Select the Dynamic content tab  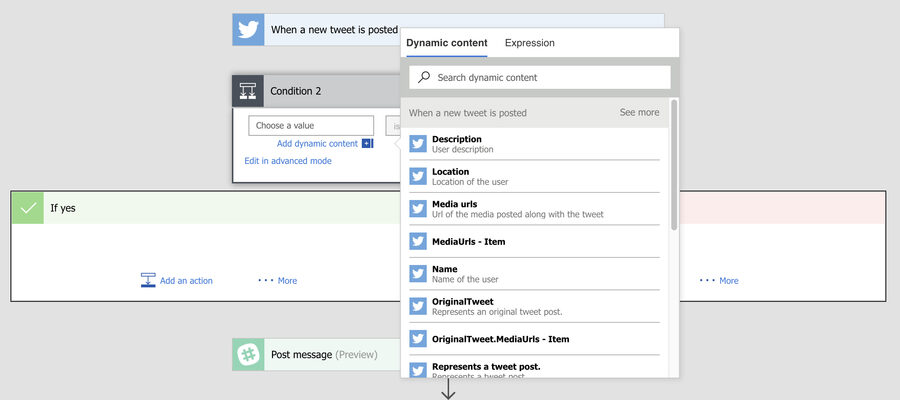[447, 43]
